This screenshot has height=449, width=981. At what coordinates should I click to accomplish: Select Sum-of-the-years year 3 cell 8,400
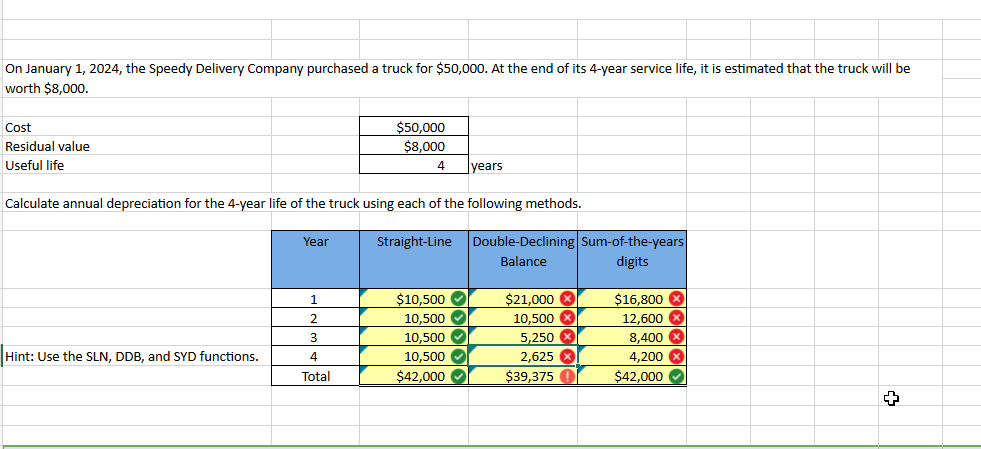[x=632, y=337]
